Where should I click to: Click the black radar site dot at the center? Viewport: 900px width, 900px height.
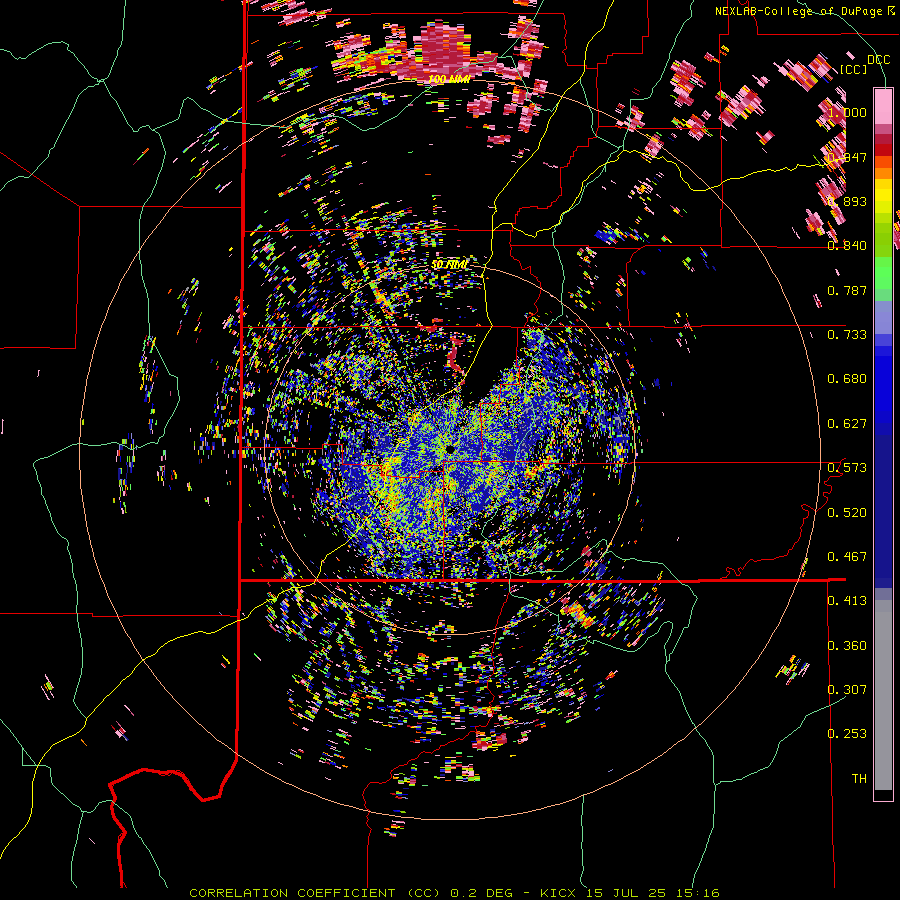click(449, 448)
